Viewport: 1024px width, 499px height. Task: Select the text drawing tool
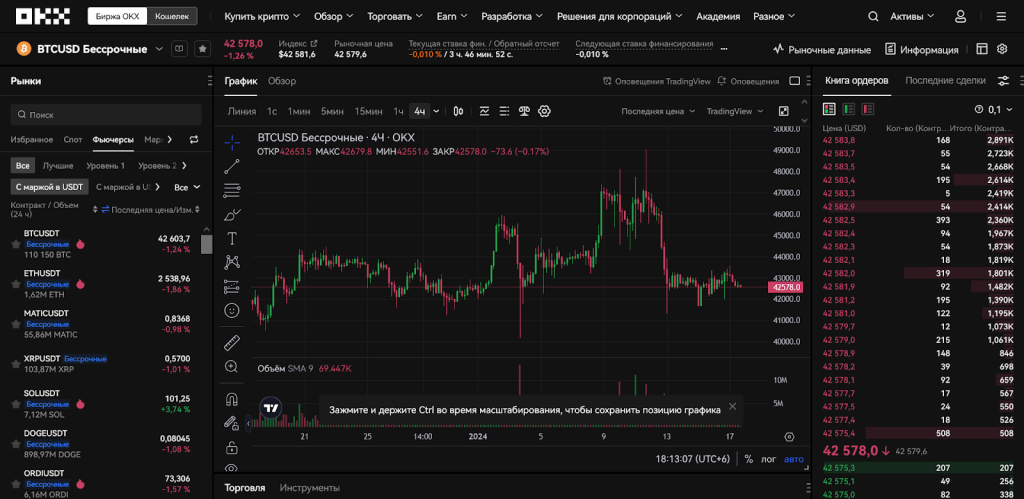[x=232, y=238]
